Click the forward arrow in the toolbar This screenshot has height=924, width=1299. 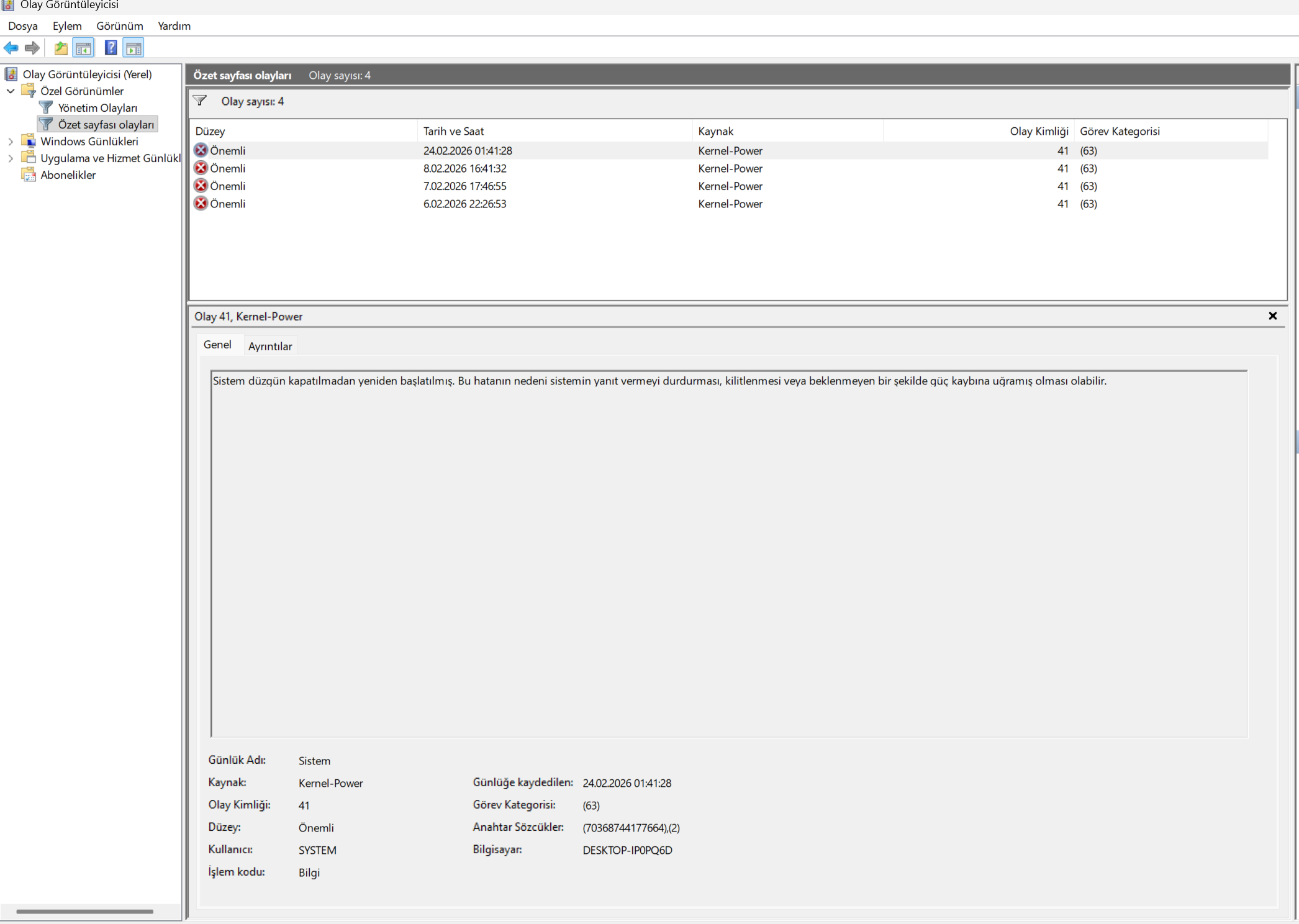pos(32,48)
